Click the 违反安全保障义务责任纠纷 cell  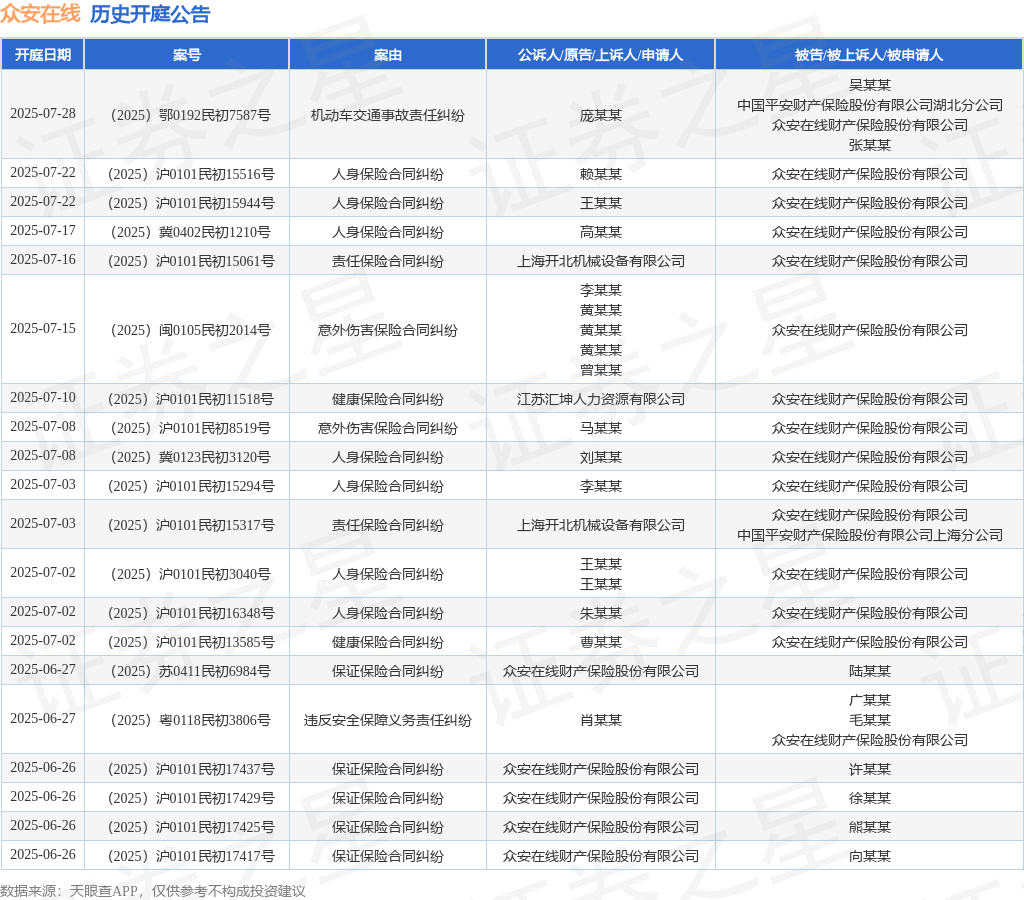click(388, 720)
